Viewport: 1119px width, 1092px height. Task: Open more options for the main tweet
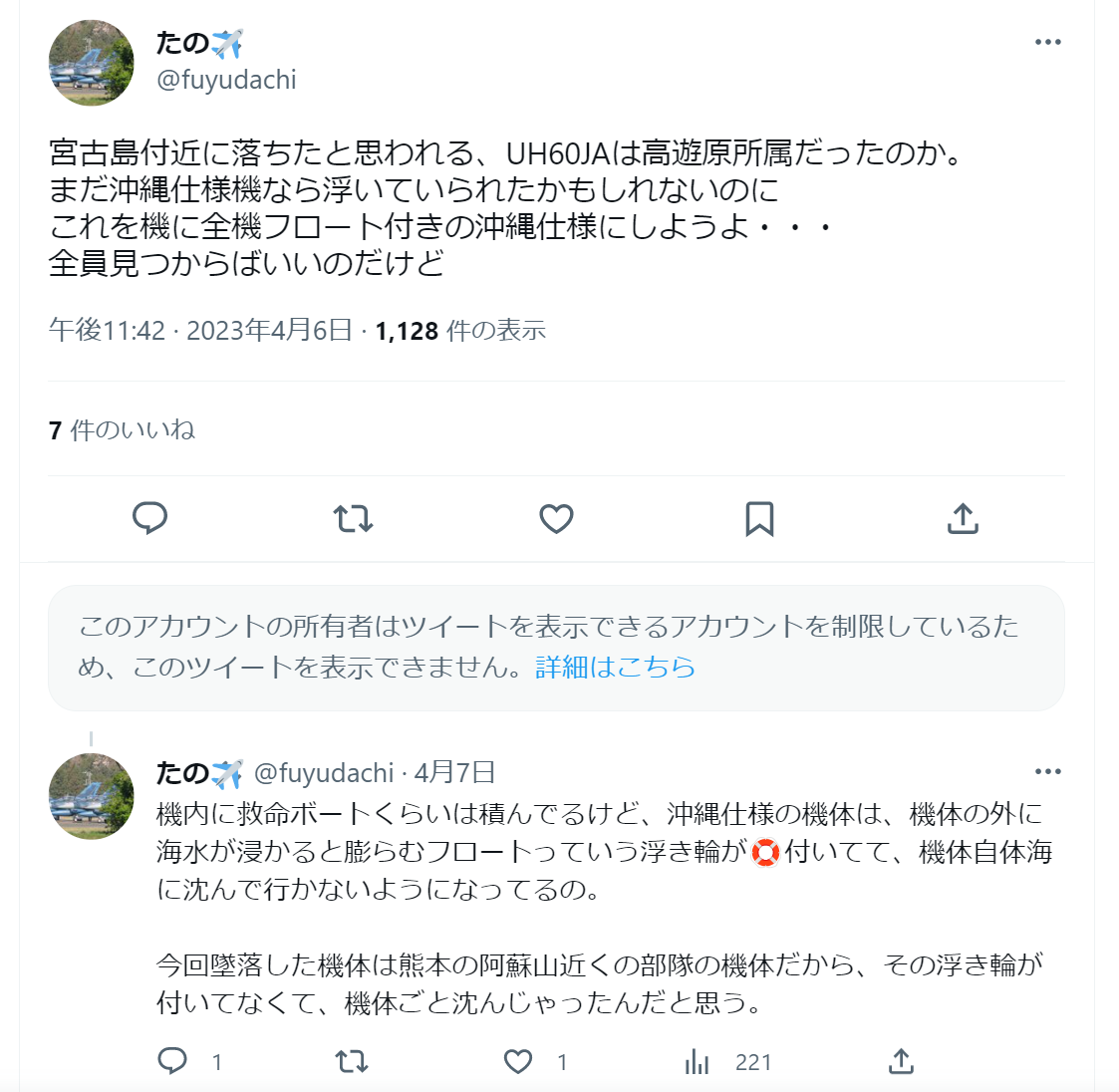pos(1047,43)
